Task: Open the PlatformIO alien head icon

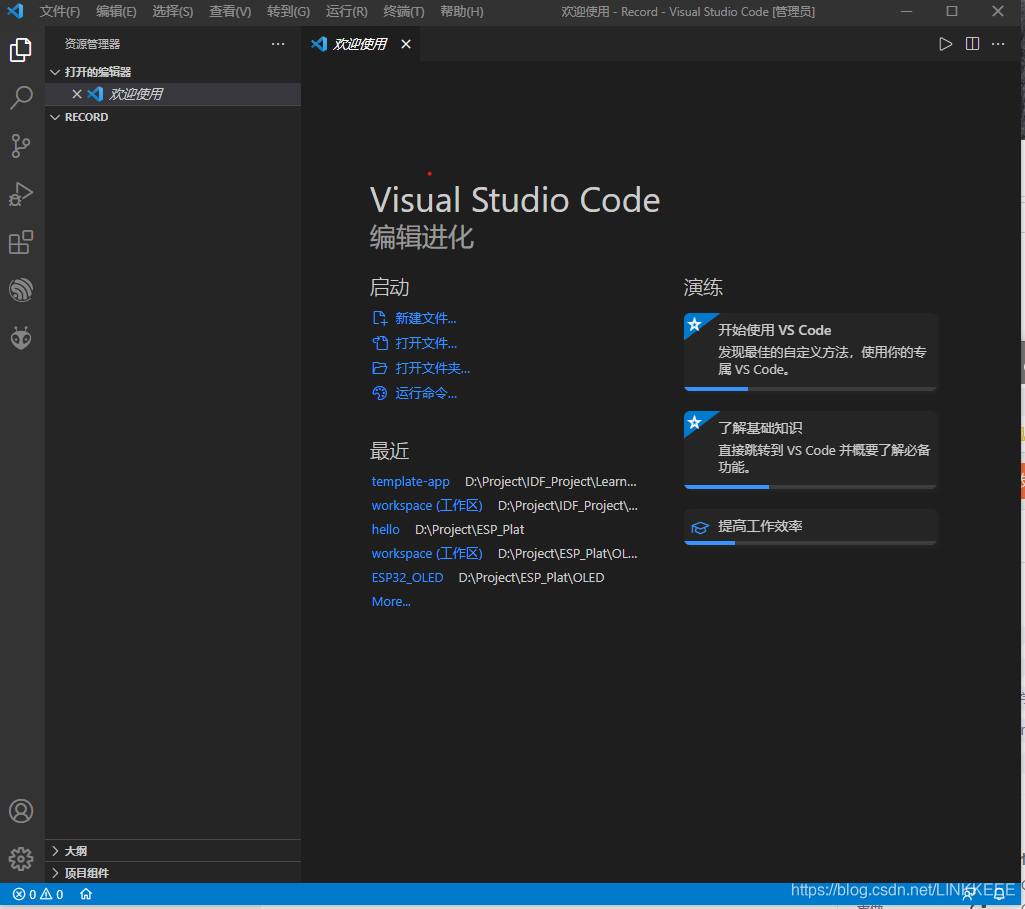Action: [21, 338]
